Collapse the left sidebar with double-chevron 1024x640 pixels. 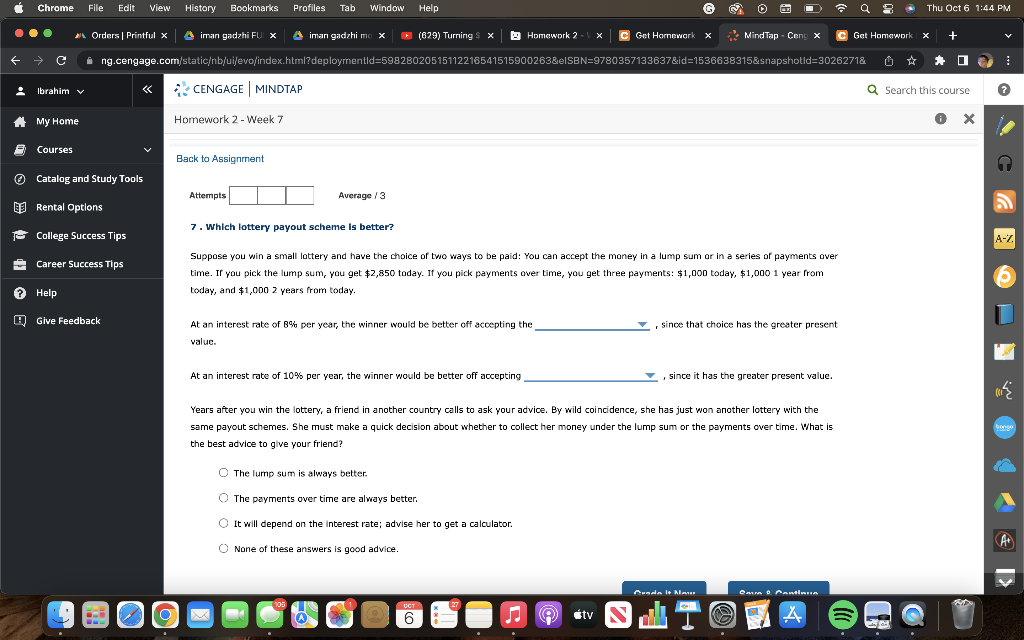pos(148,89)
